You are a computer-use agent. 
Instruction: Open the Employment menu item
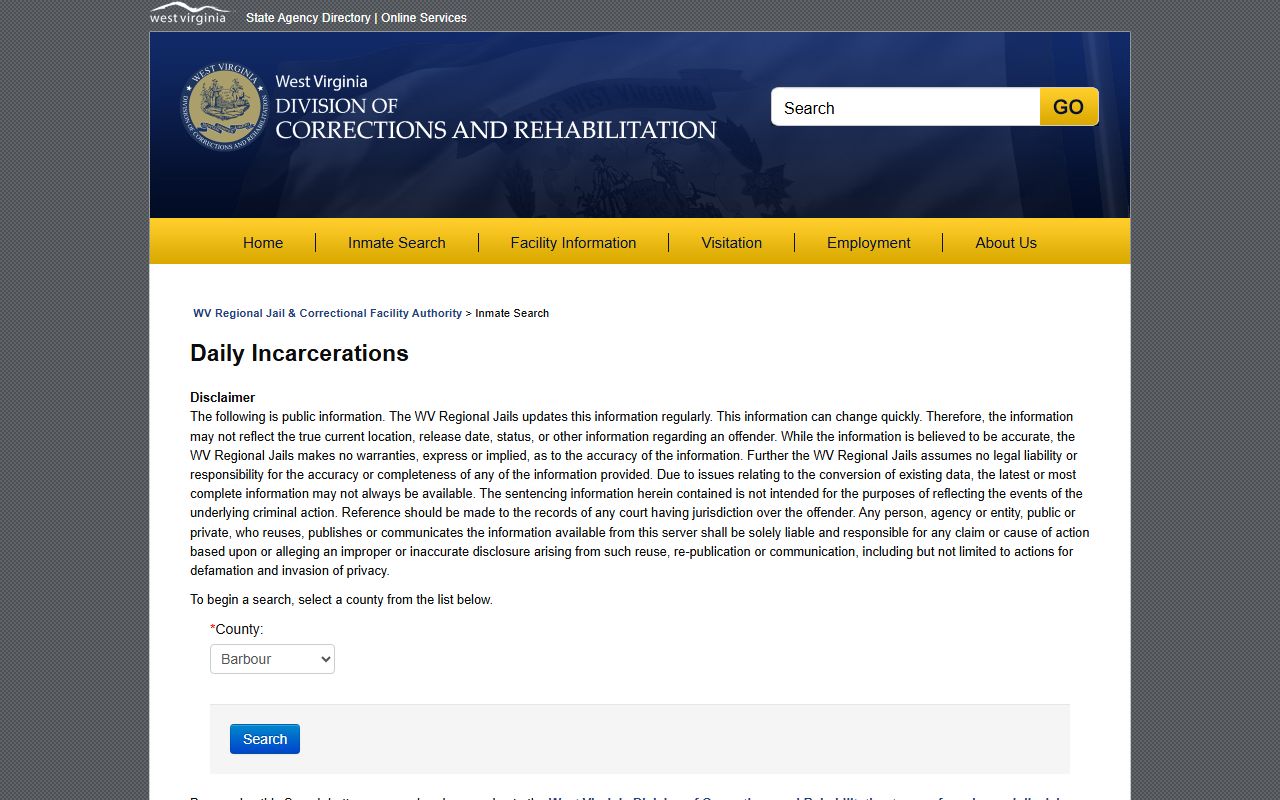pos(869,243)
